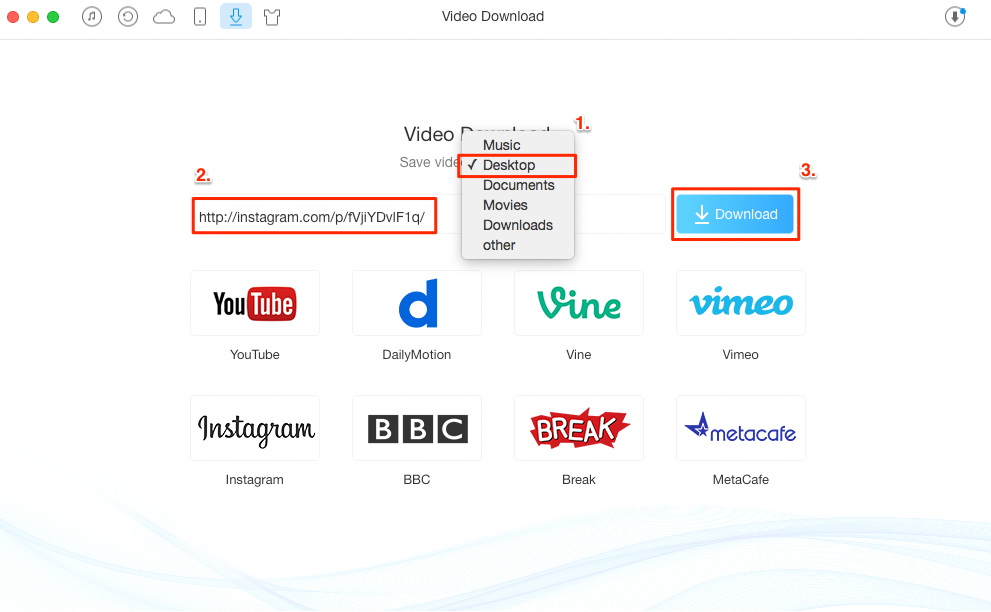Viewport: 991px width, 612px height.
Task: Click the BBC text label
Action: [416, 480]
